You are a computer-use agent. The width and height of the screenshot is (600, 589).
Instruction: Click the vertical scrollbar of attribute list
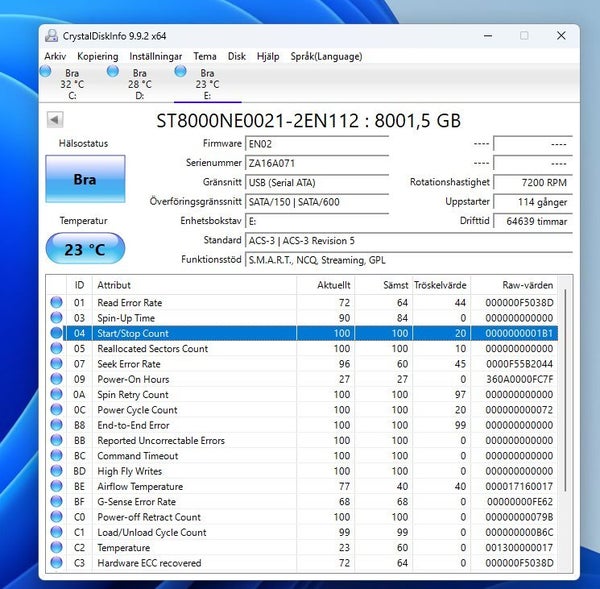(565, 390)
